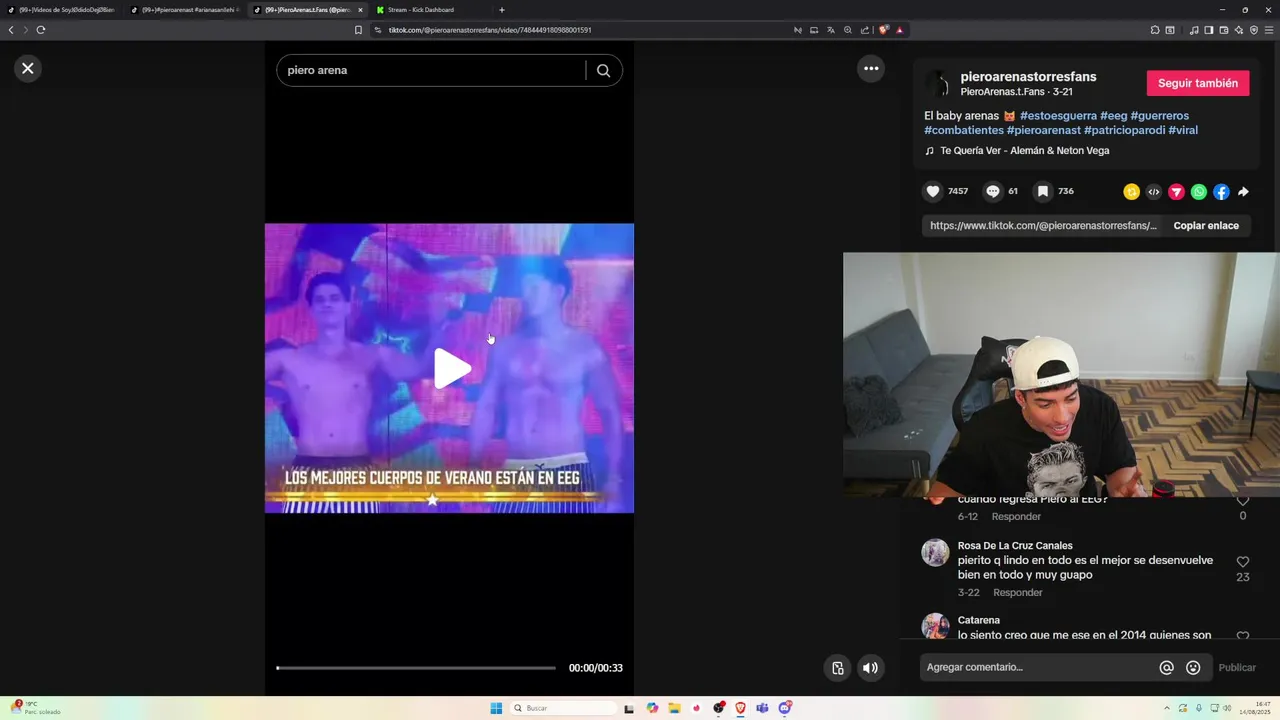
Task: Open the pieroarenastorresfans profile name
Action: tap(1028, 77)
